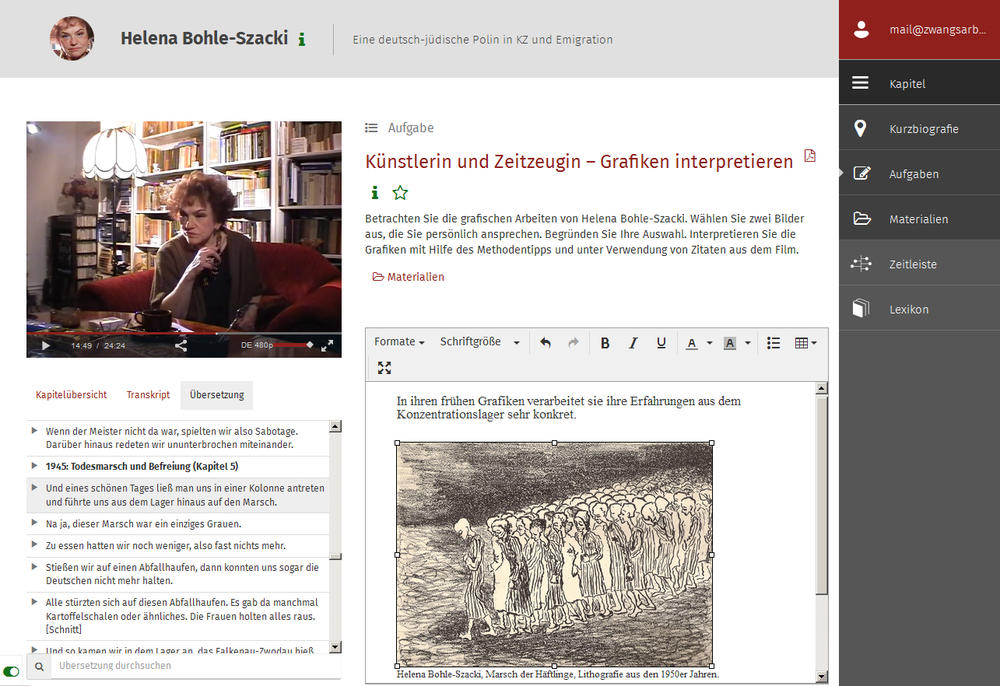
Task: Click the Materialien folder icon in sidebar
Action: tap(862, 219)
